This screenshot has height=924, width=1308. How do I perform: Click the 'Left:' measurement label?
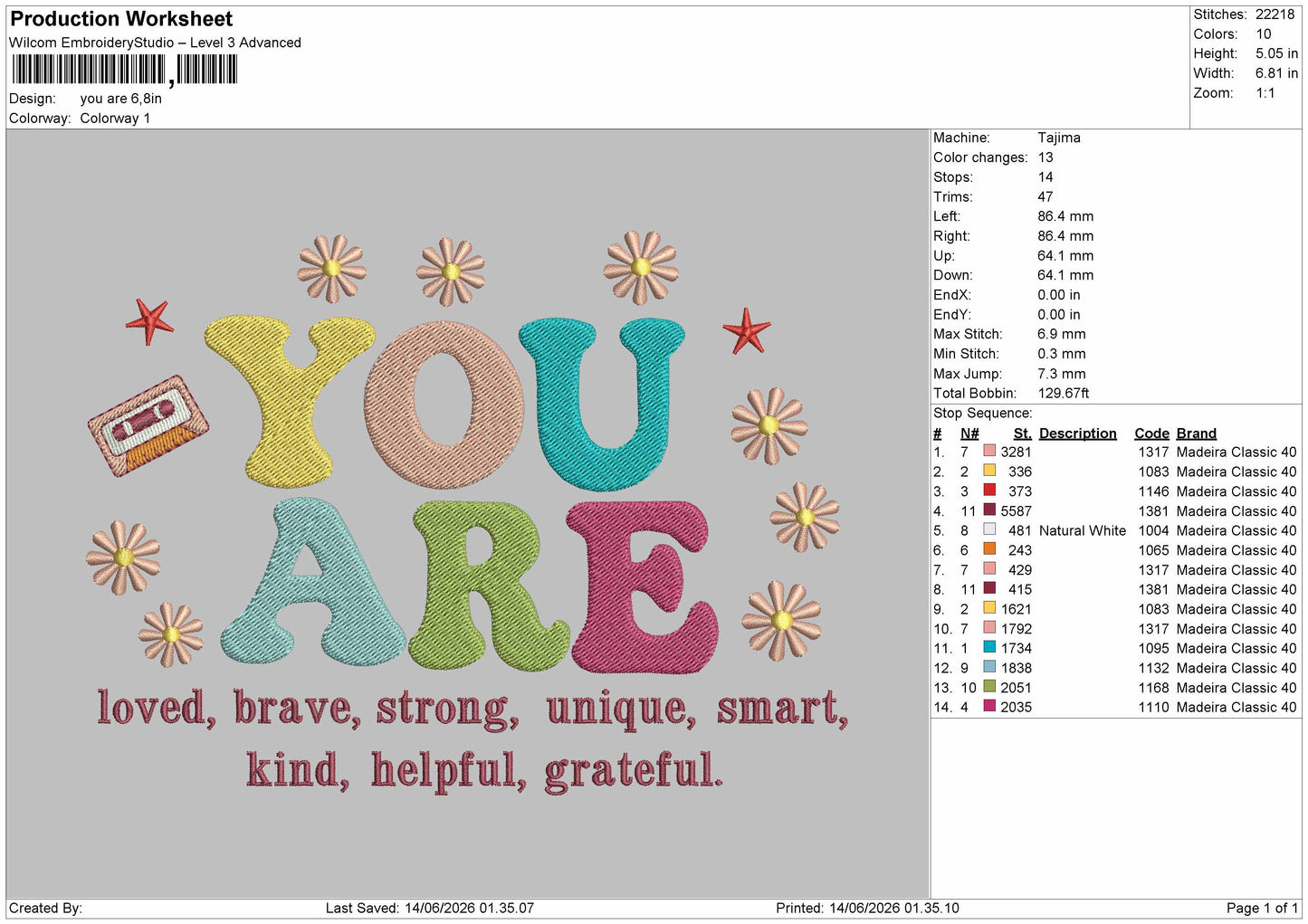[947, 216]
